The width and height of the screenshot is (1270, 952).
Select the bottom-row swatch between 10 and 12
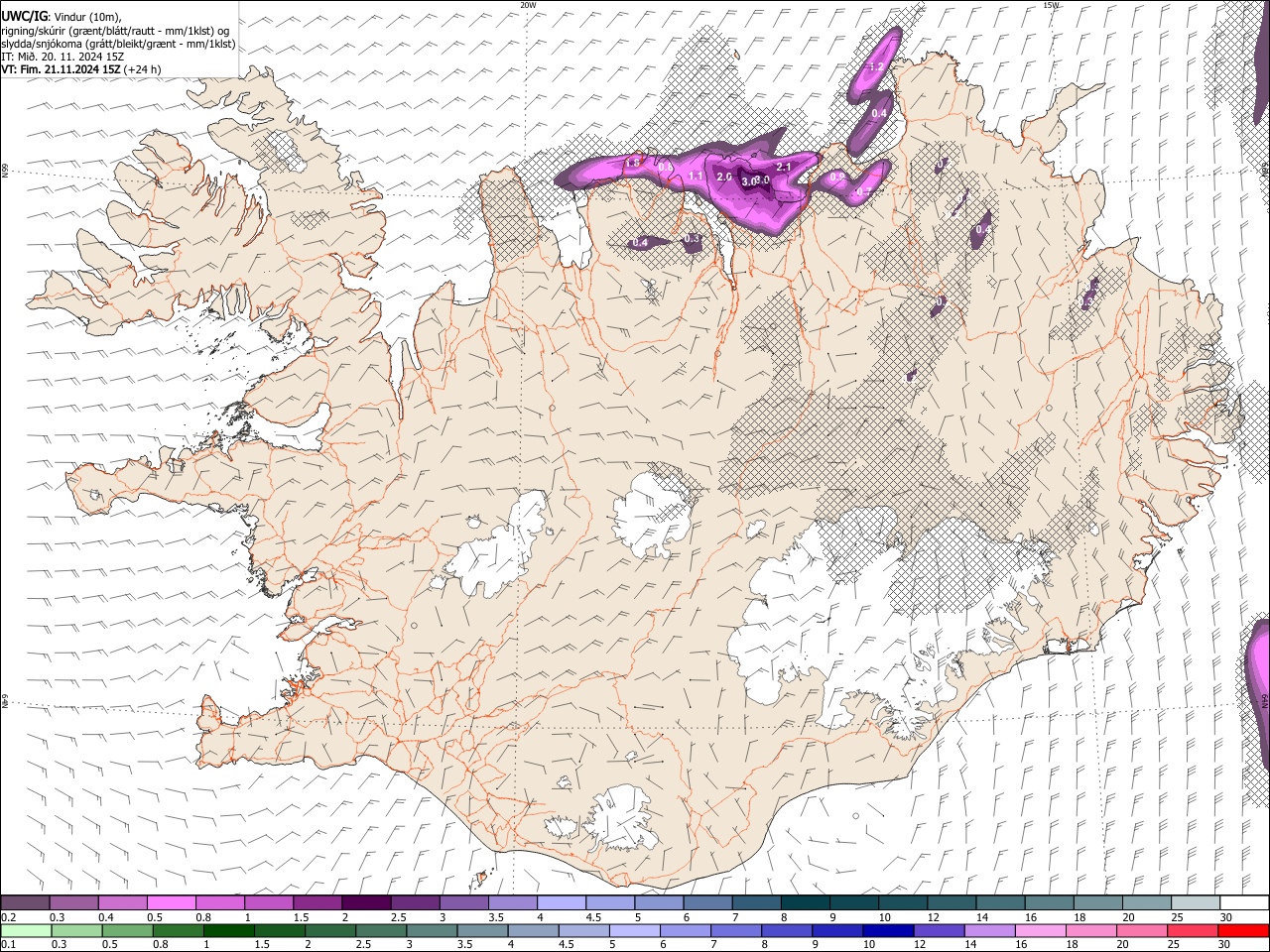point(888,930)
